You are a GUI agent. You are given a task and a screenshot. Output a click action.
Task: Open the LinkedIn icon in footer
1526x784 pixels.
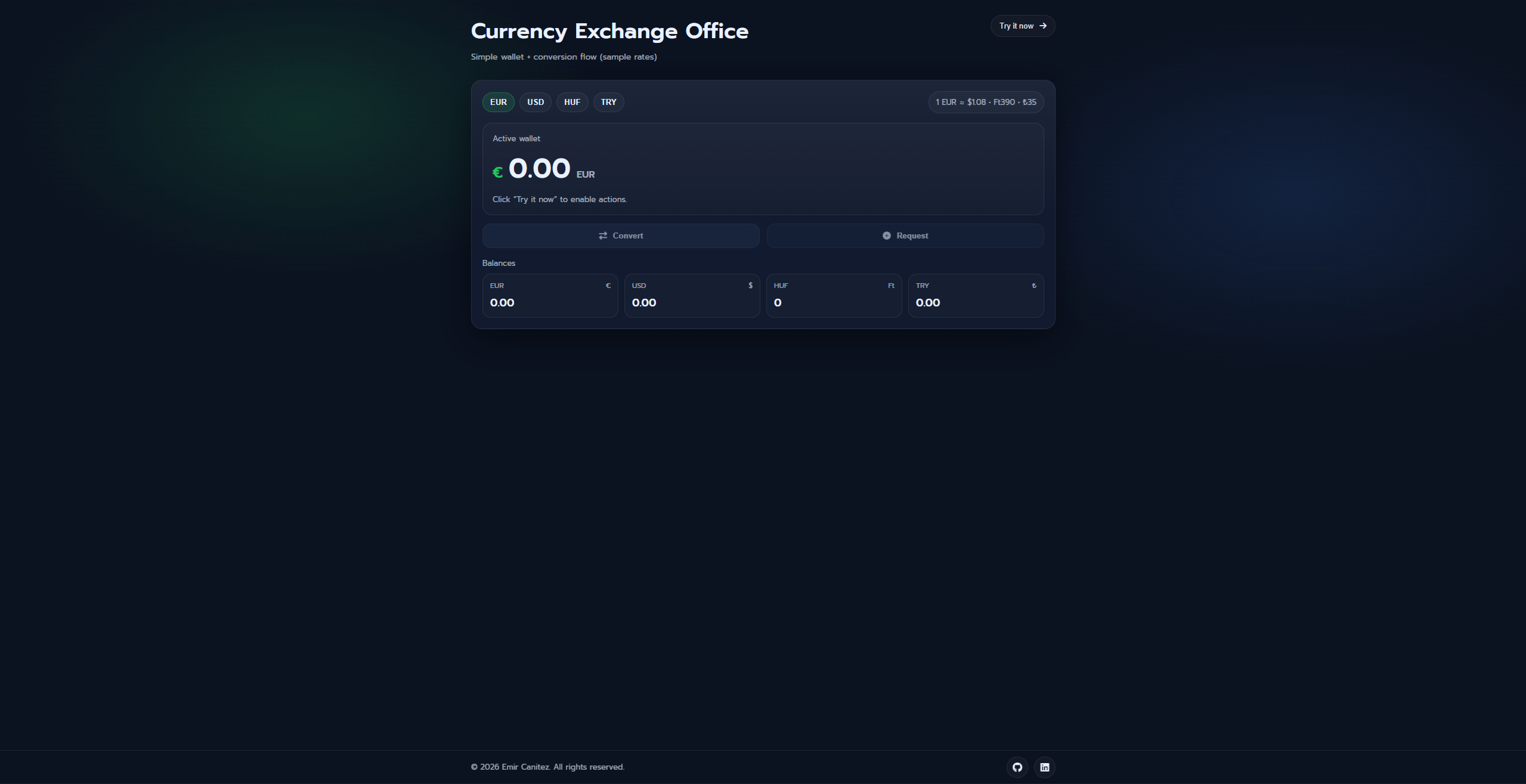point(1044,767)
